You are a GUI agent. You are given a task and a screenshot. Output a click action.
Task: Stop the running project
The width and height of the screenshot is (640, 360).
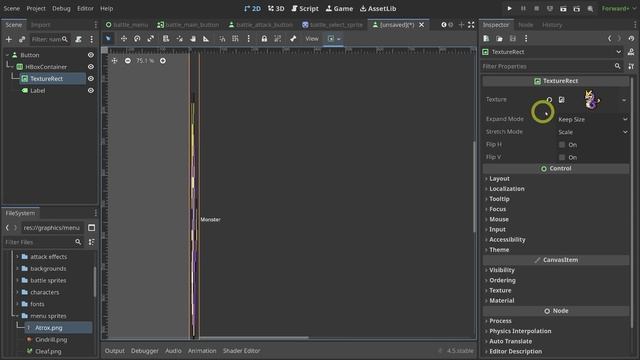pos(536,8)
